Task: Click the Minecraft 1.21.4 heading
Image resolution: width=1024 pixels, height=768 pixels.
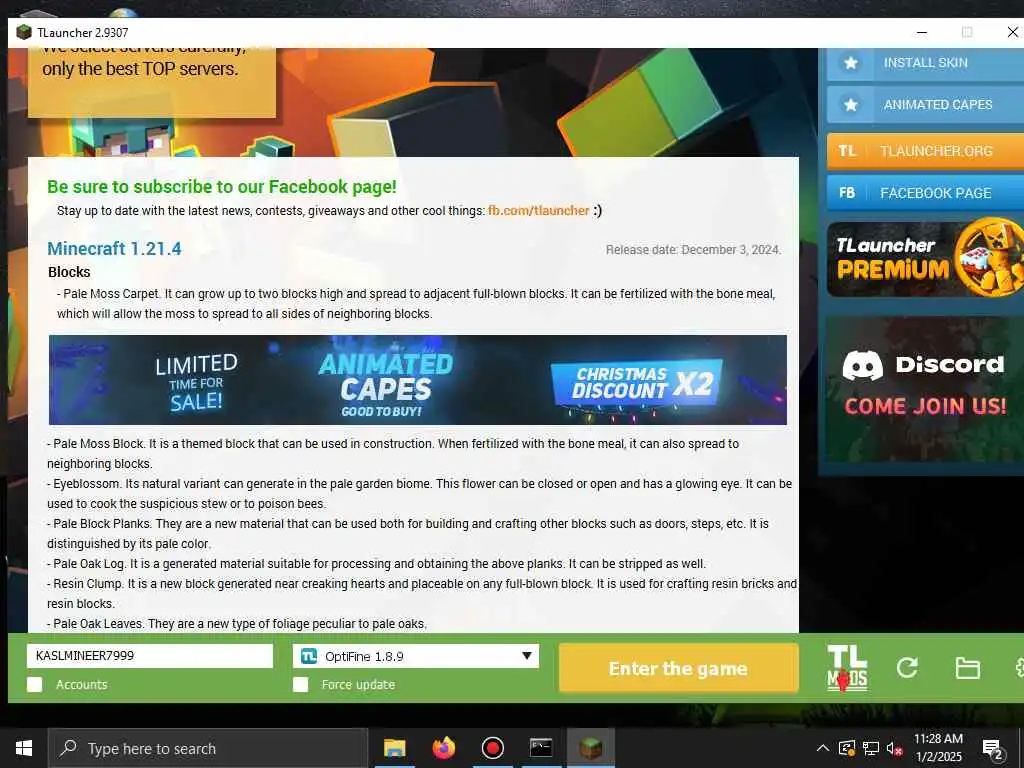Action: click(114, 249)
